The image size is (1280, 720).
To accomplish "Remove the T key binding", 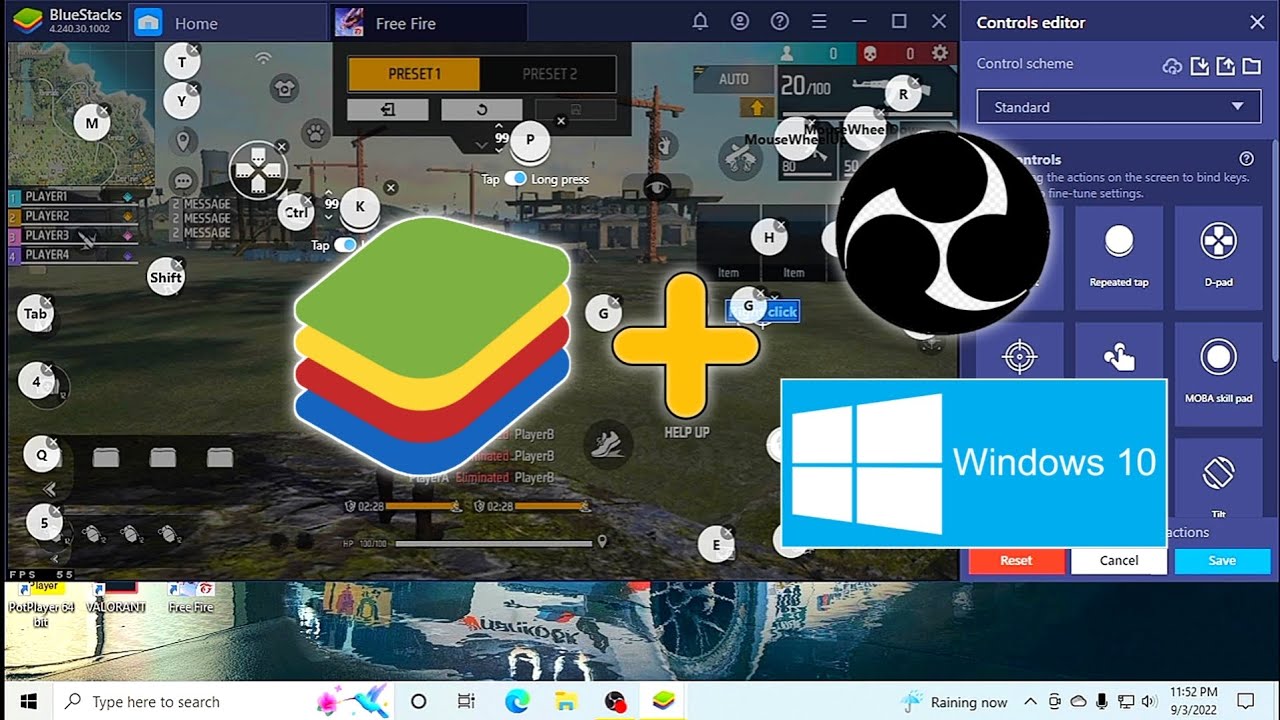I will coord(194,48).
